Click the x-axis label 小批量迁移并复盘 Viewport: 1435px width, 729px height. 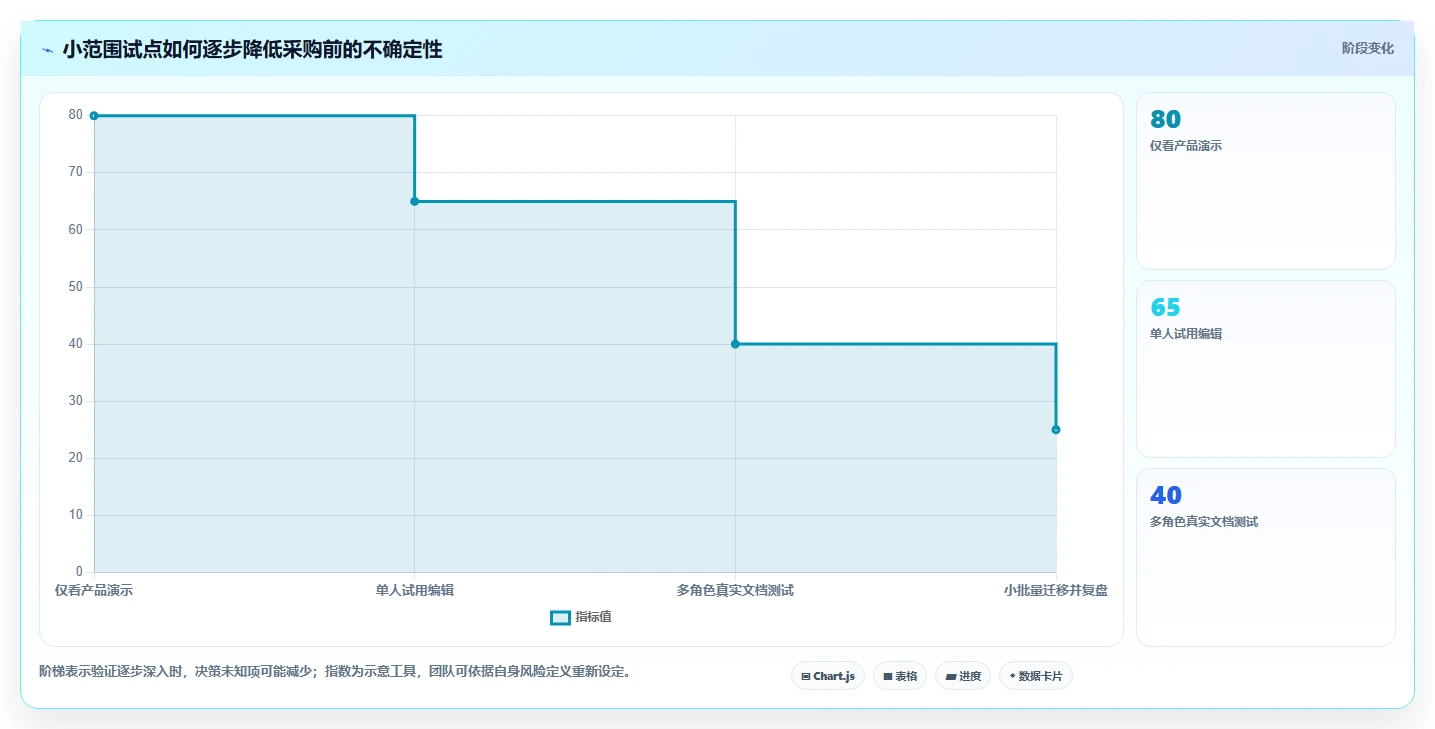point(1056,591)
